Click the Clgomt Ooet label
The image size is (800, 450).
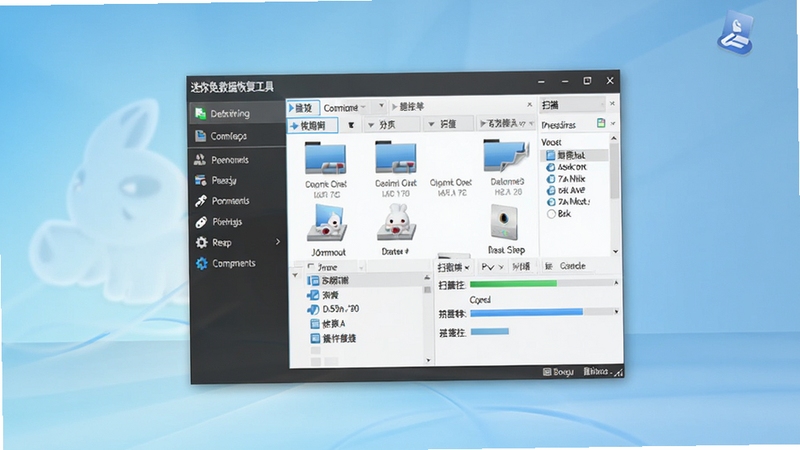pyautogui.click(x=451, y=182)
